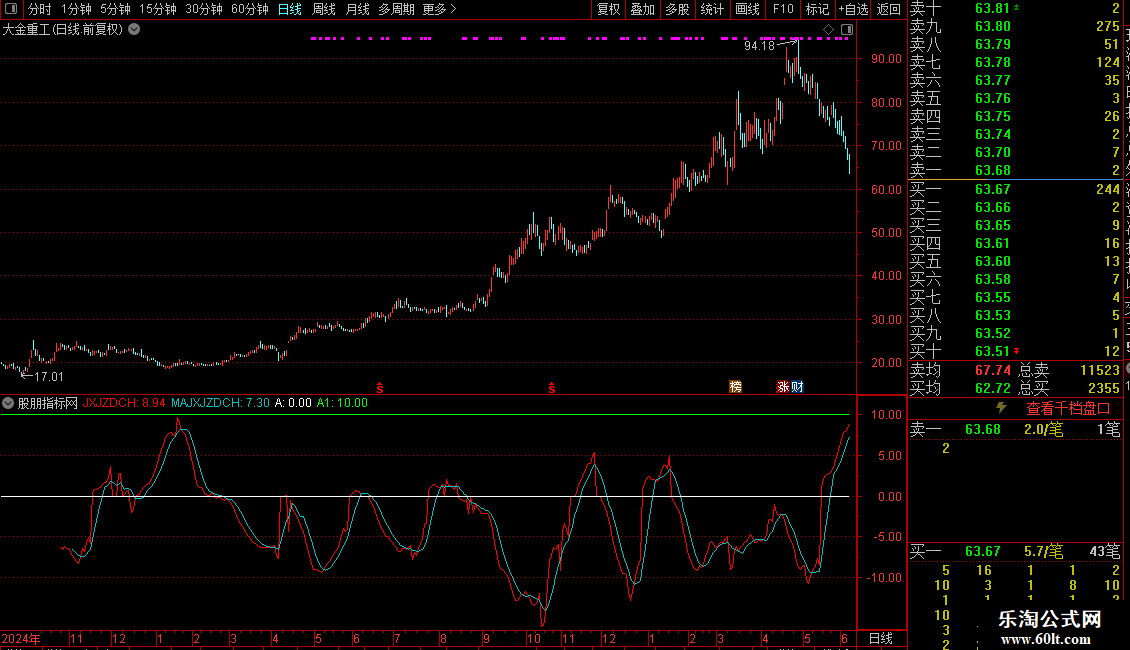Select the 买二 63.66 row
Viewport: 1130px width, 650px height.
(1015, 207)
